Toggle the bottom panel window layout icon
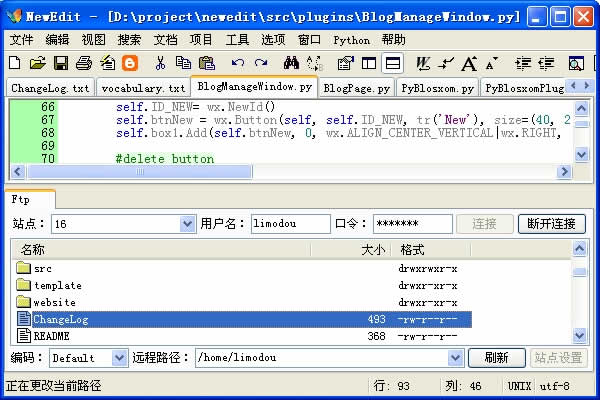 393,63
